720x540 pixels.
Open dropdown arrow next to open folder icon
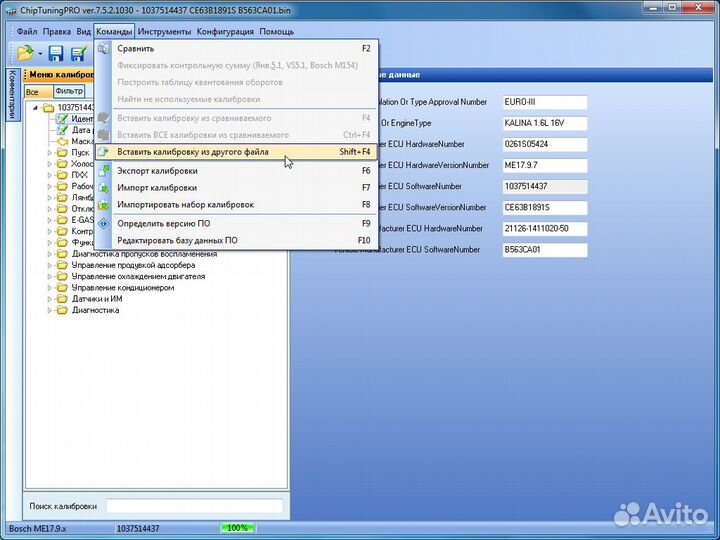click(40, 53)
